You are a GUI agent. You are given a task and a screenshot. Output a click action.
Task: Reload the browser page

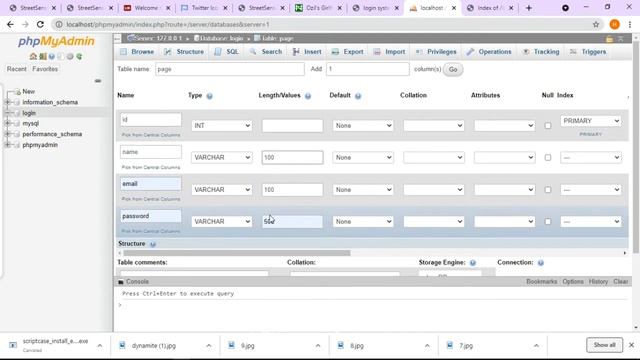[40, 24]
